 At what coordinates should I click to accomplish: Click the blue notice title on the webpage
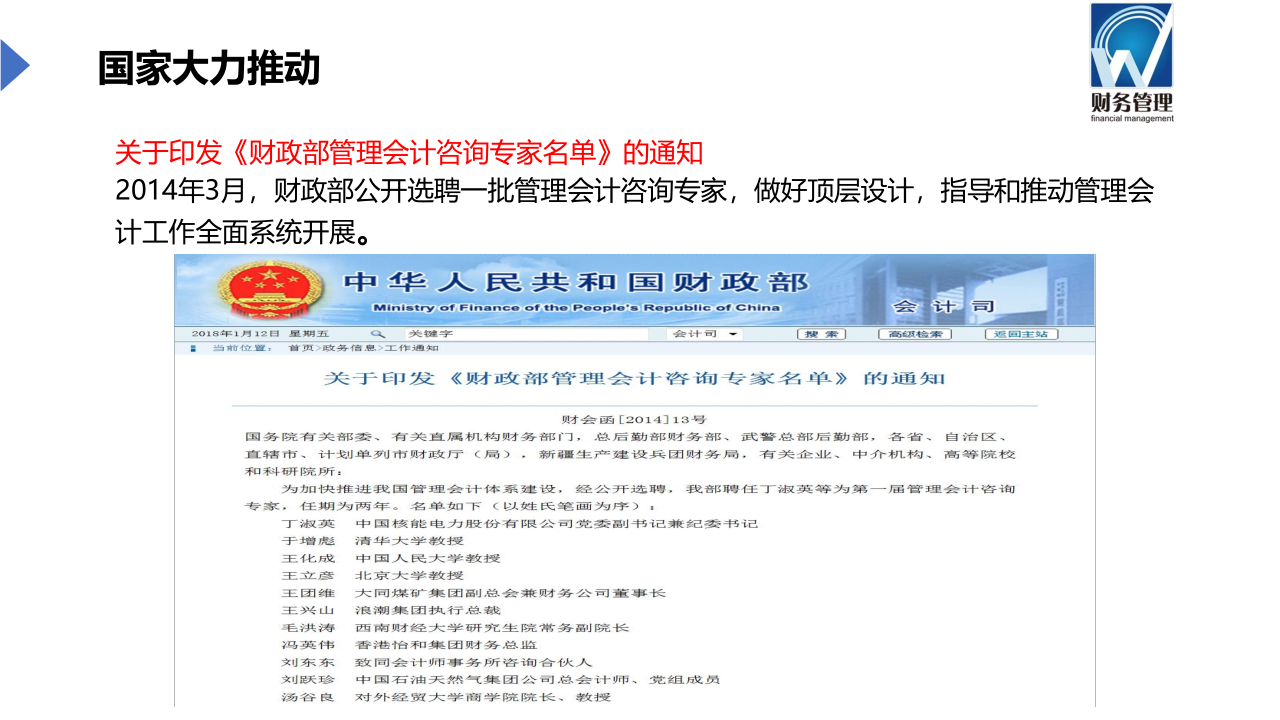pos(635,379)
